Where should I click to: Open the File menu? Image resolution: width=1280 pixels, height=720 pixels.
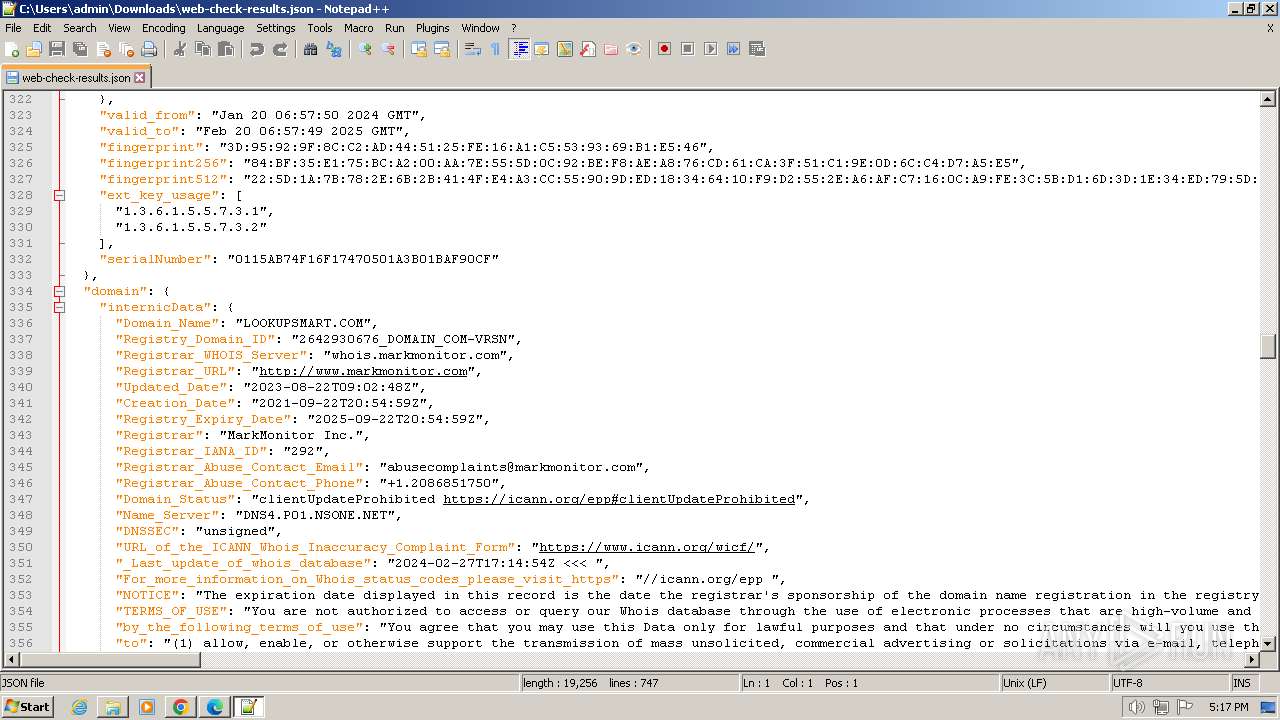(13, 28)
